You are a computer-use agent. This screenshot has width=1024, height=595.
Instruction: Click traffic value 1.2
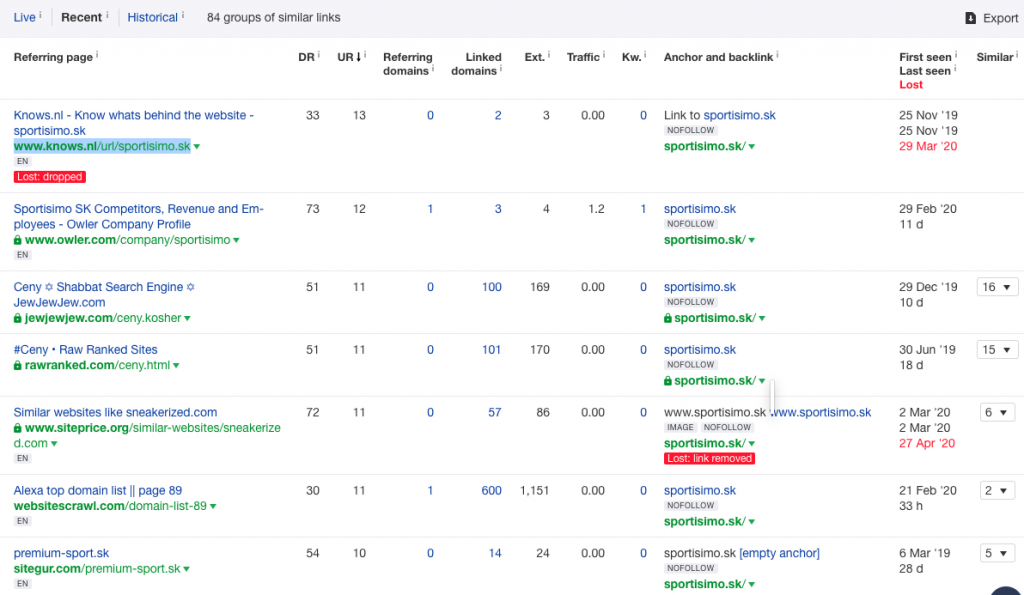[x=596, y=209]
